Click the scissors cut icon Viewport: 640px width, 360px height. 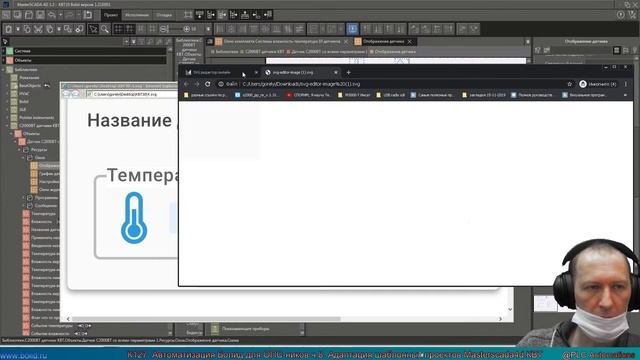pyautogui.click(x=38, y=29)
